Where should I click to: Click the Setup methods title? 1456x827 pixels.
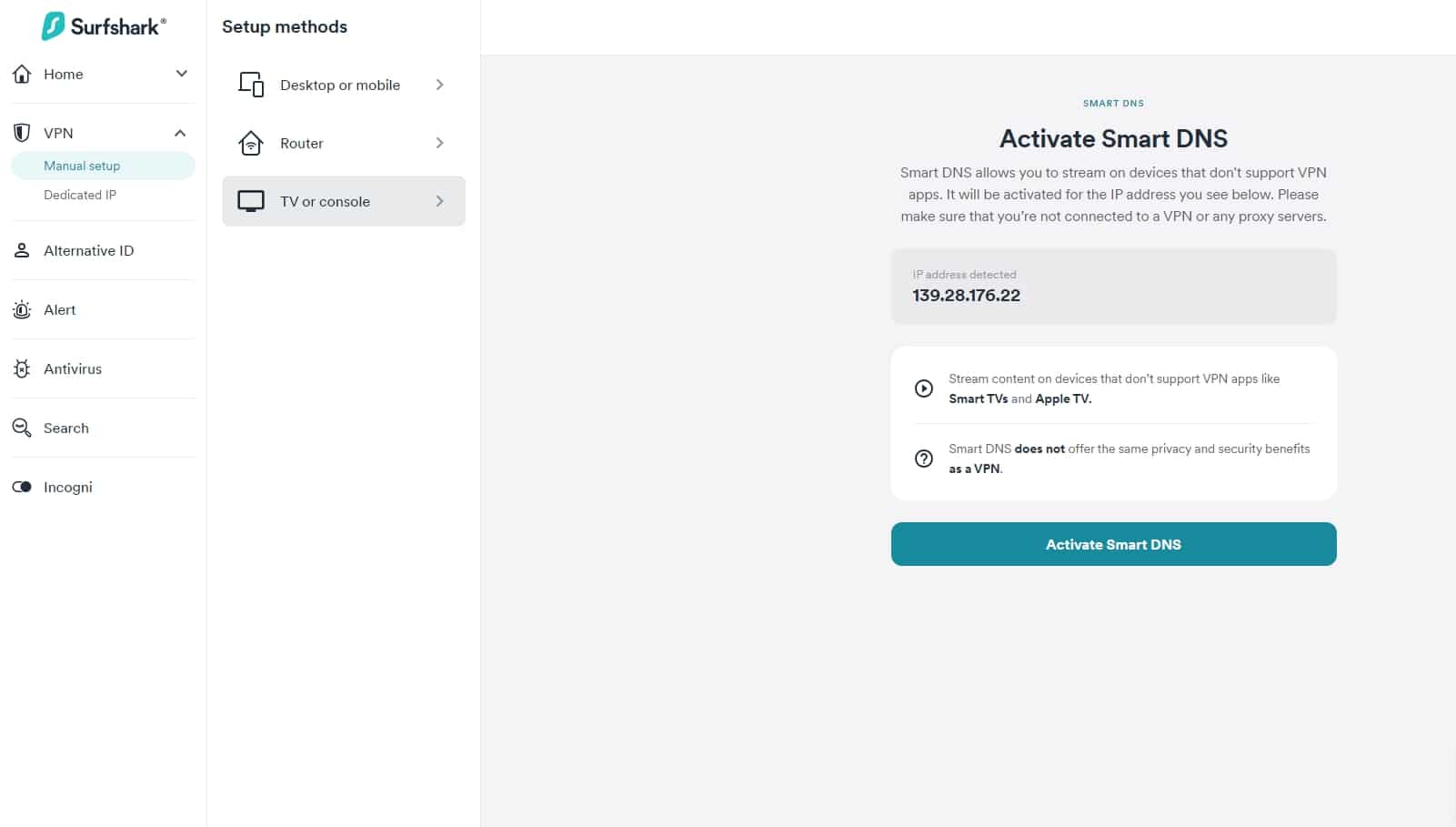pos(285,26)
